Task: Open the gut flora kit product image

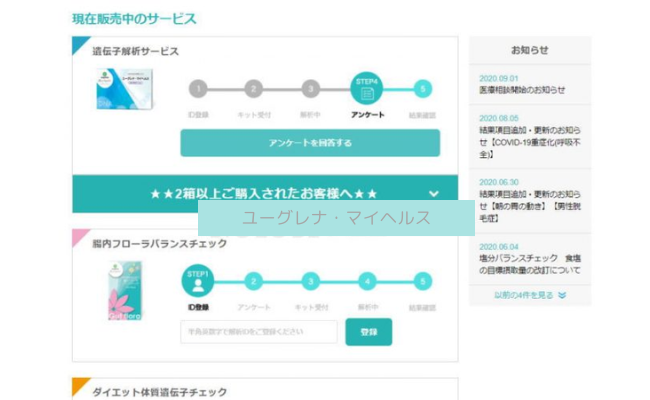Action: click(x=125, y=291)
